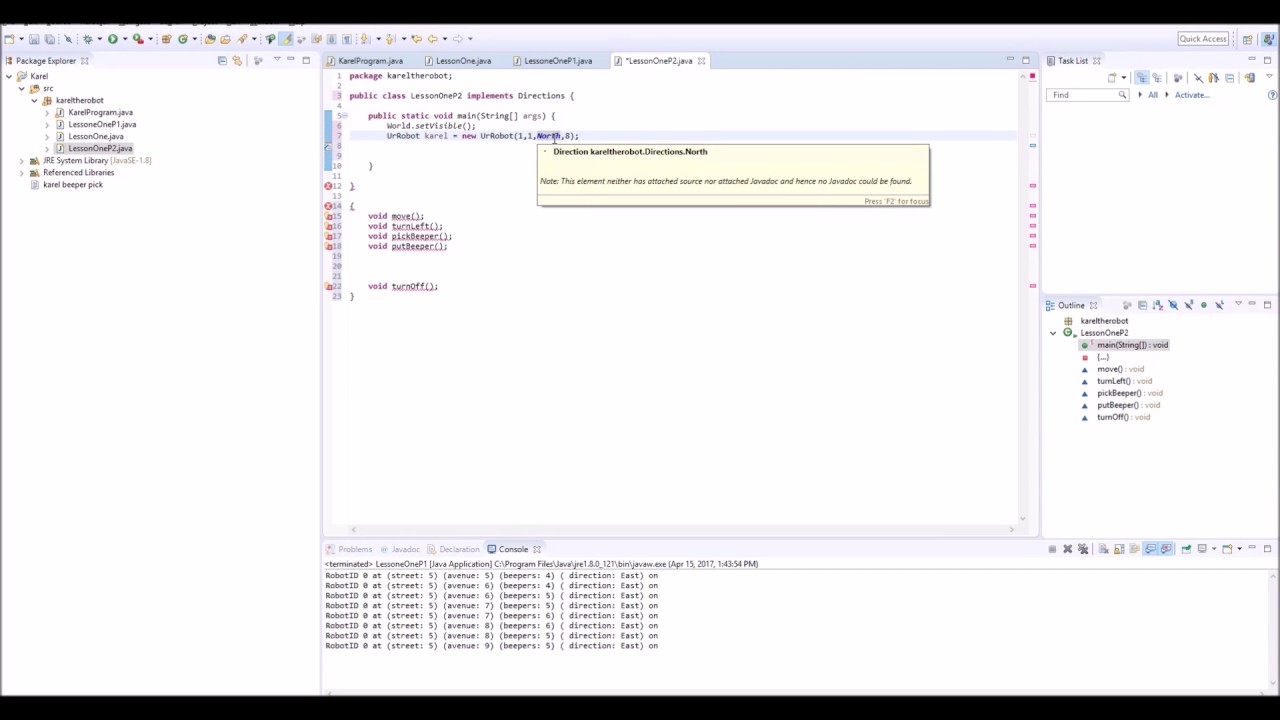Viewport: 1280px width, 720px height.
Task: Toggle Hide Fields in Outline toolbar
Action: [x=1173, y=305]
